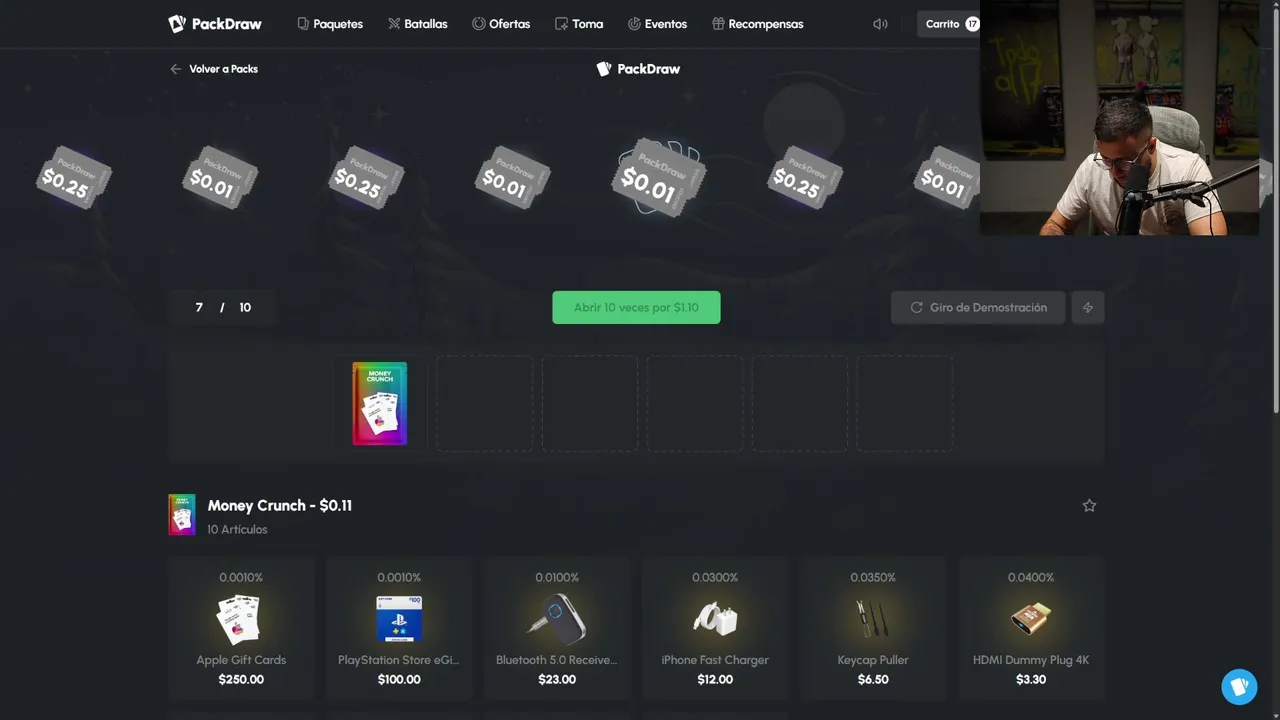
Task: Open the Batallas menu item
Action: 418,24
